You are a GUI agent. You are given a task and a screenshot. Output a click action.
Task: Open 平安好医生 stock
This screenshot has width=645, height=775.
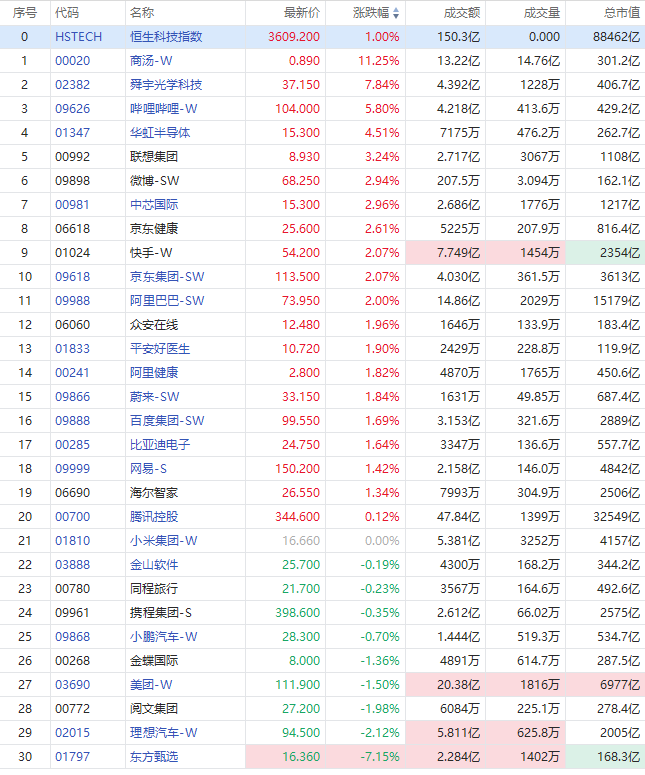coord(160,349)
